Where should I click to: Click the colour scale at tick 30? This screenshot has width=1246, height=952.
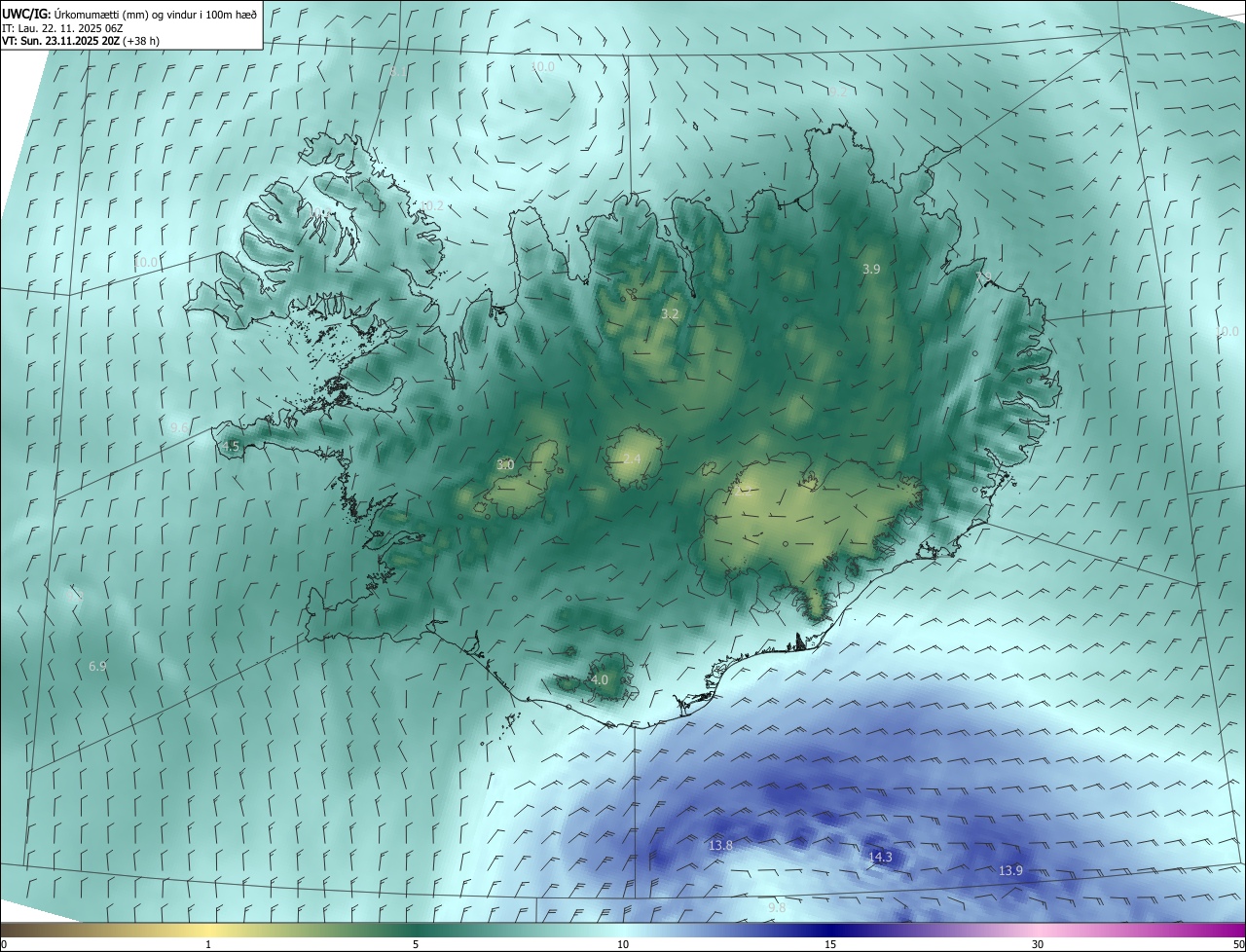pyautogui.click(x=1038, y=944)
